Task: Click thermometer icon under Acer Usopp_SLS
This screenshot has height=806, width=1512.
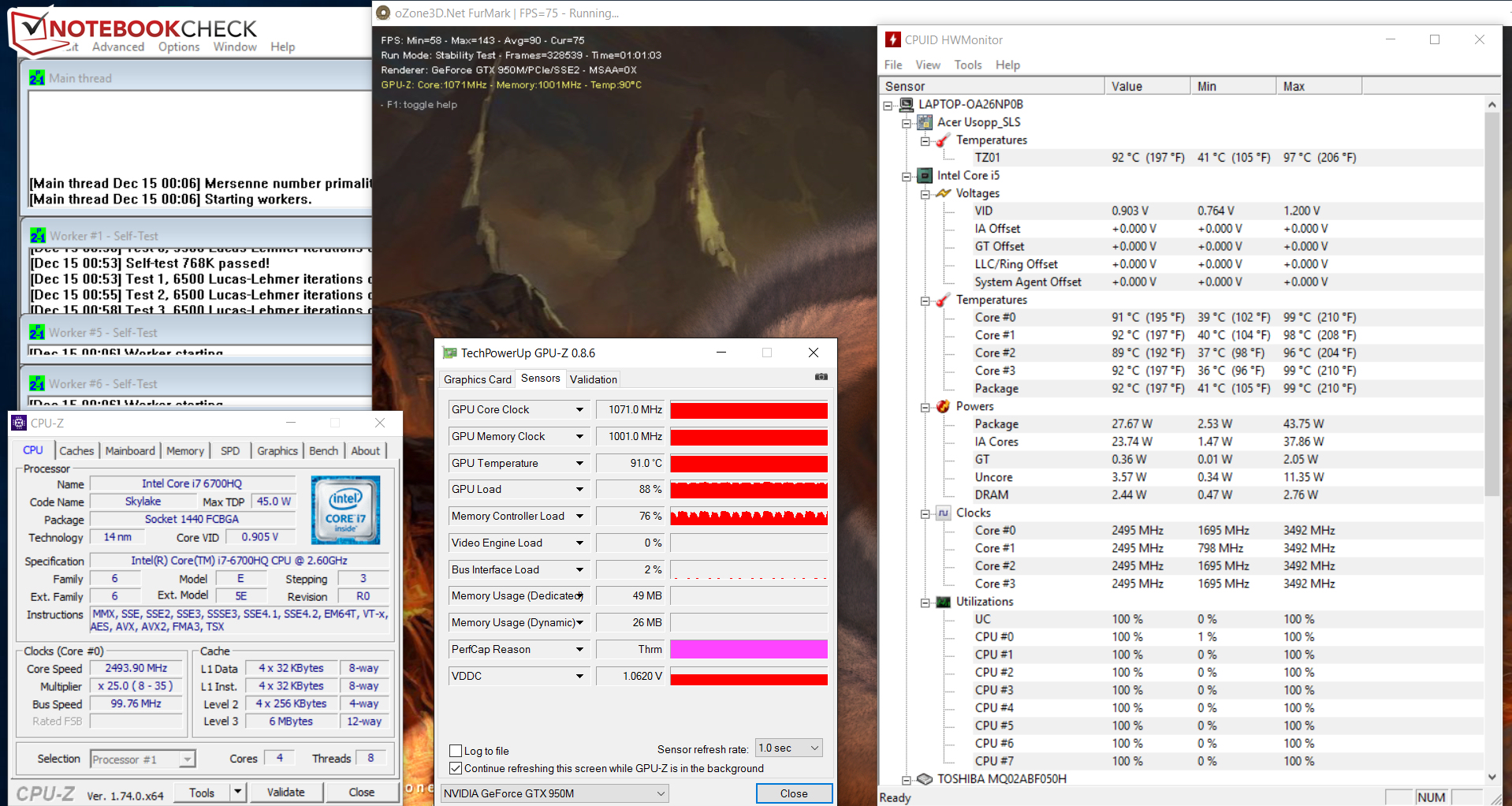Action: tap(943, 140)
